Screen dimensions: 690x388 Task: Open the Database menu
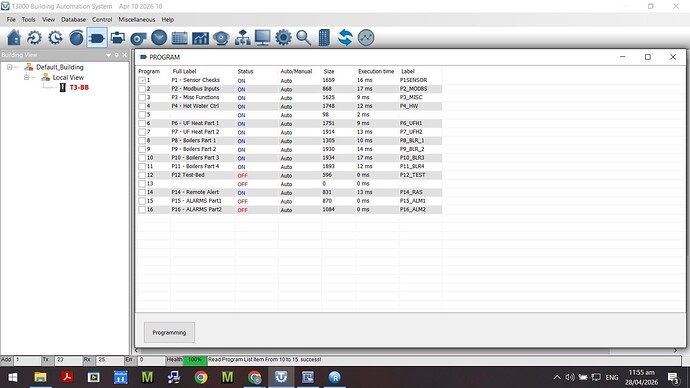coord(73,19)
